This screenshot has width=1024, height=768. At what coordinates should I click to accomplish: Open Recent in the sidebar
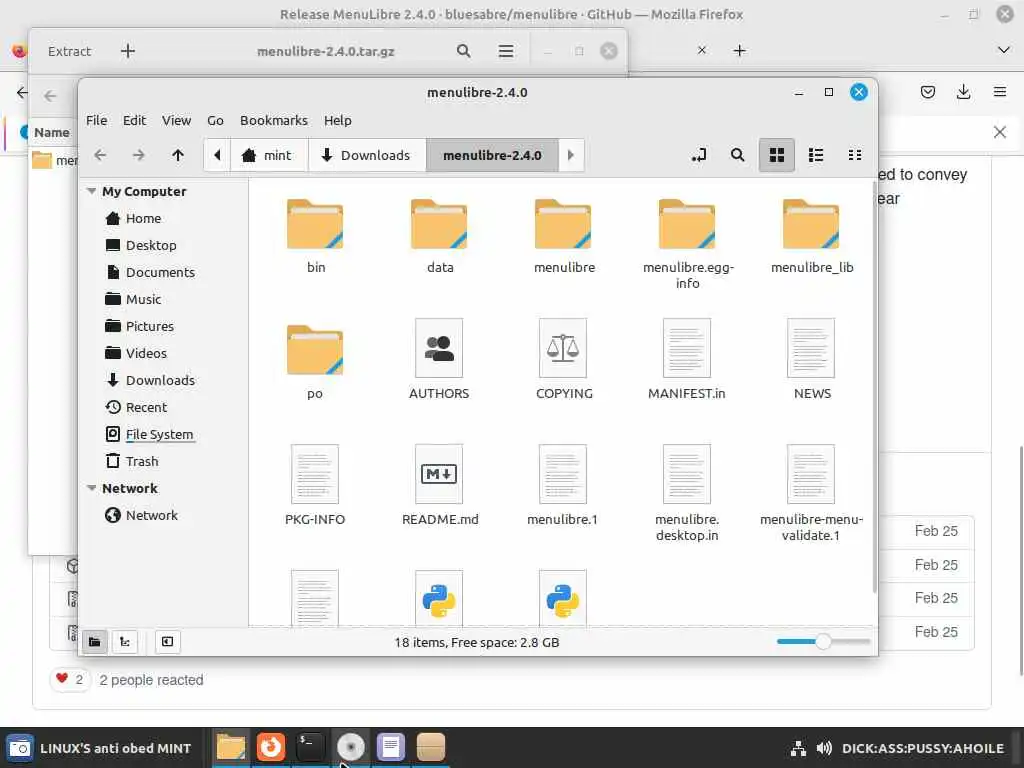[146, 408]
